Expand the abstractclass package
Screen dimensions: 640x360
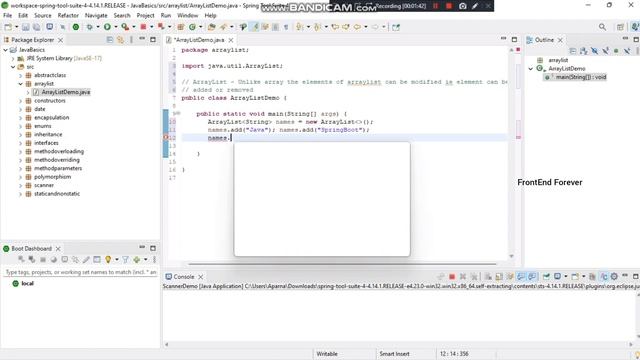point(20,76)
